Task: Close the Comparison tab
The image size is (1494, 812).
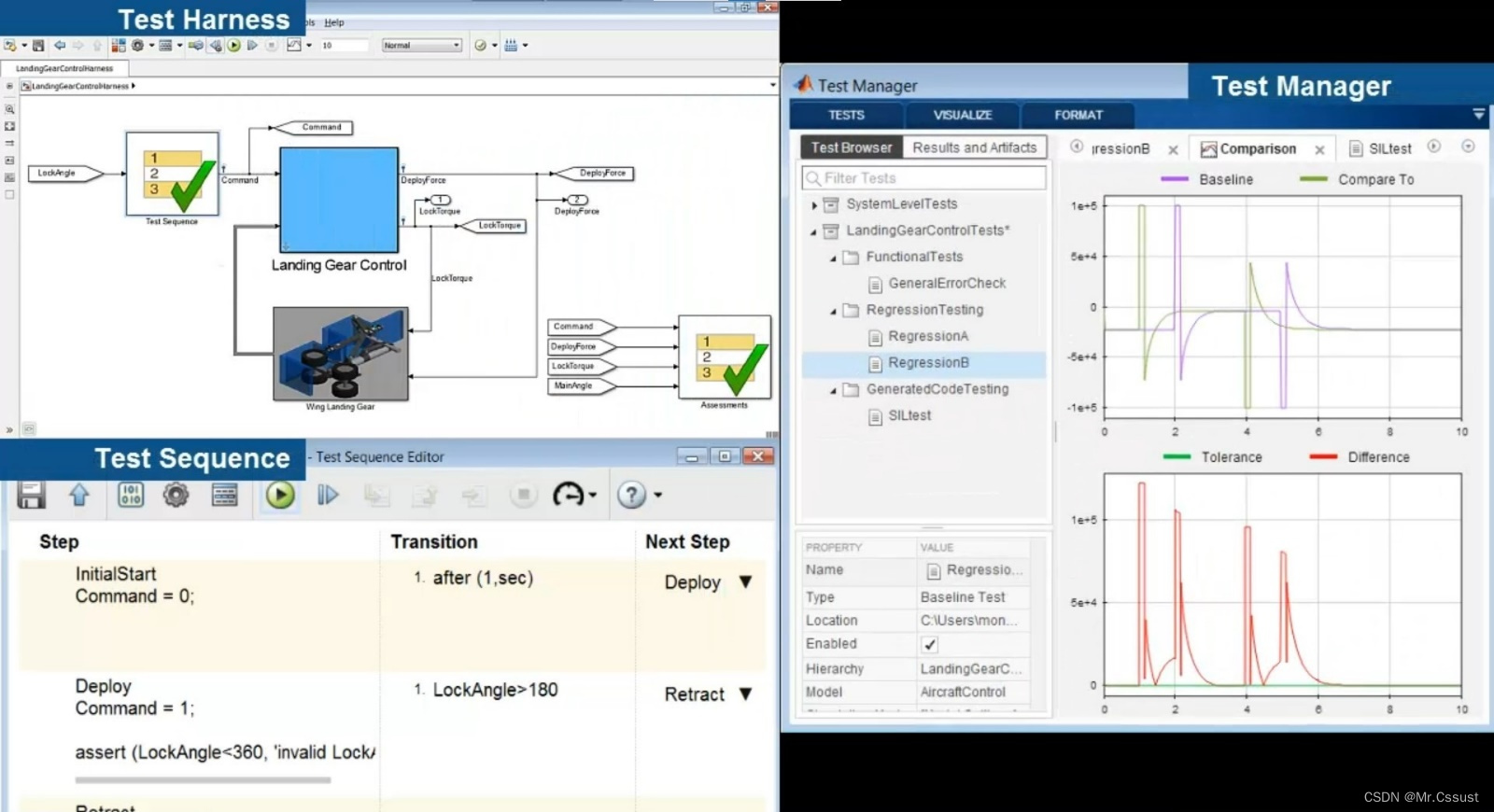Action: tap(1319, 149)
